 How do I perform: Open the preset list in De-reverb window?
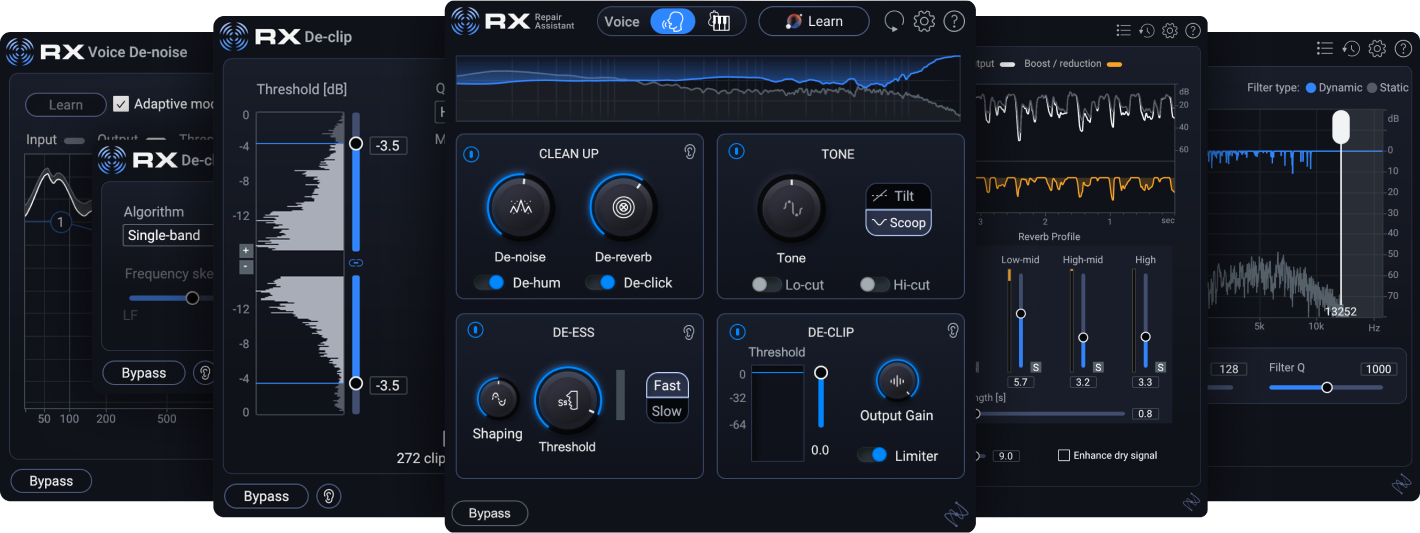1123,31
